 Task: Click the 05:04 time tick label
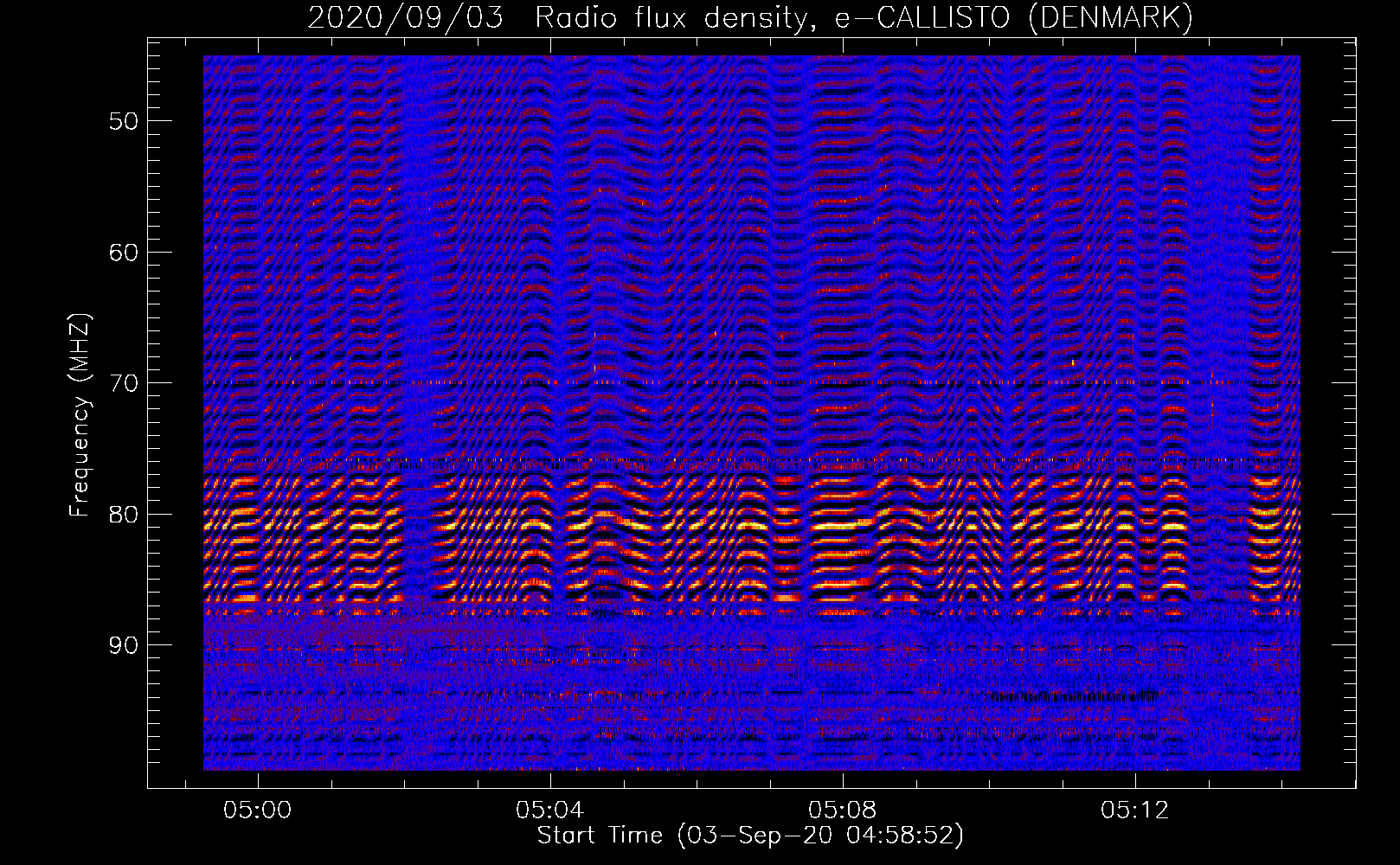550,811
